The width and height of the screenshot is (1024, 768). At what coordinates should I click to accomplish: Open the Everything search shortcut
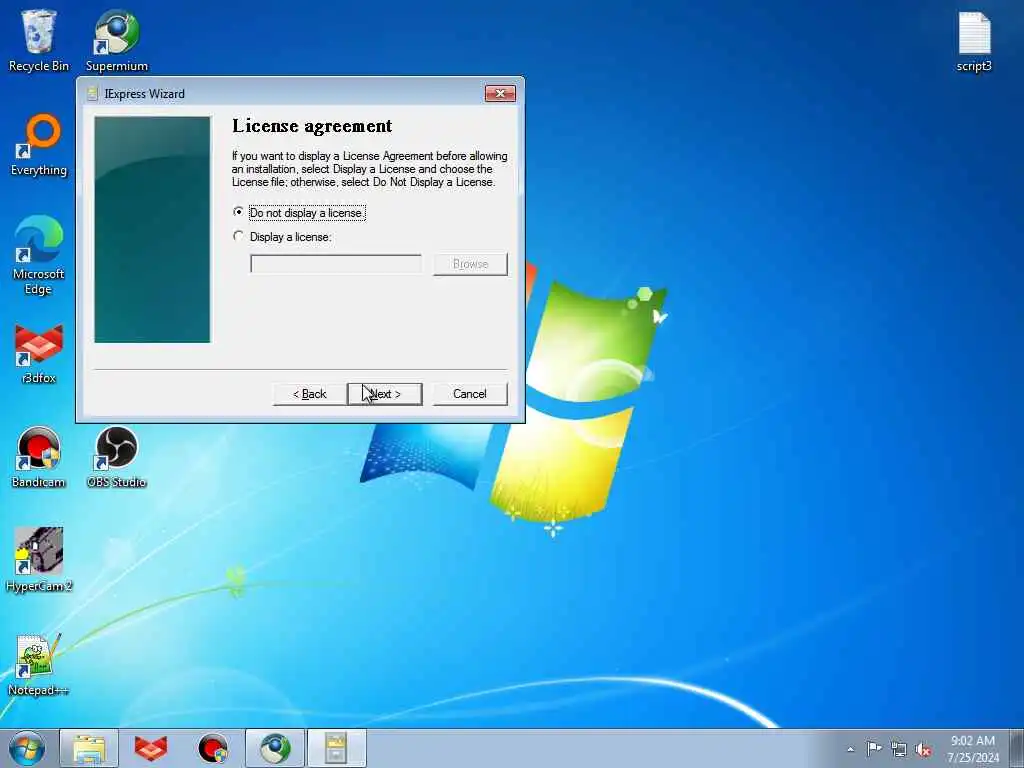[39, 145]
